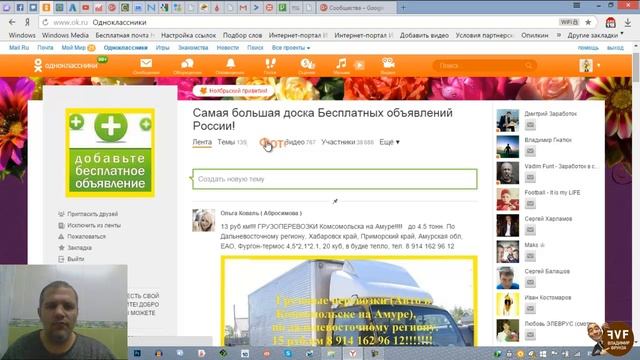The height and width of the screenshot is (360, 640).
Task: Message Сергей Балашов via envelope icon
Action: [530, 282]
